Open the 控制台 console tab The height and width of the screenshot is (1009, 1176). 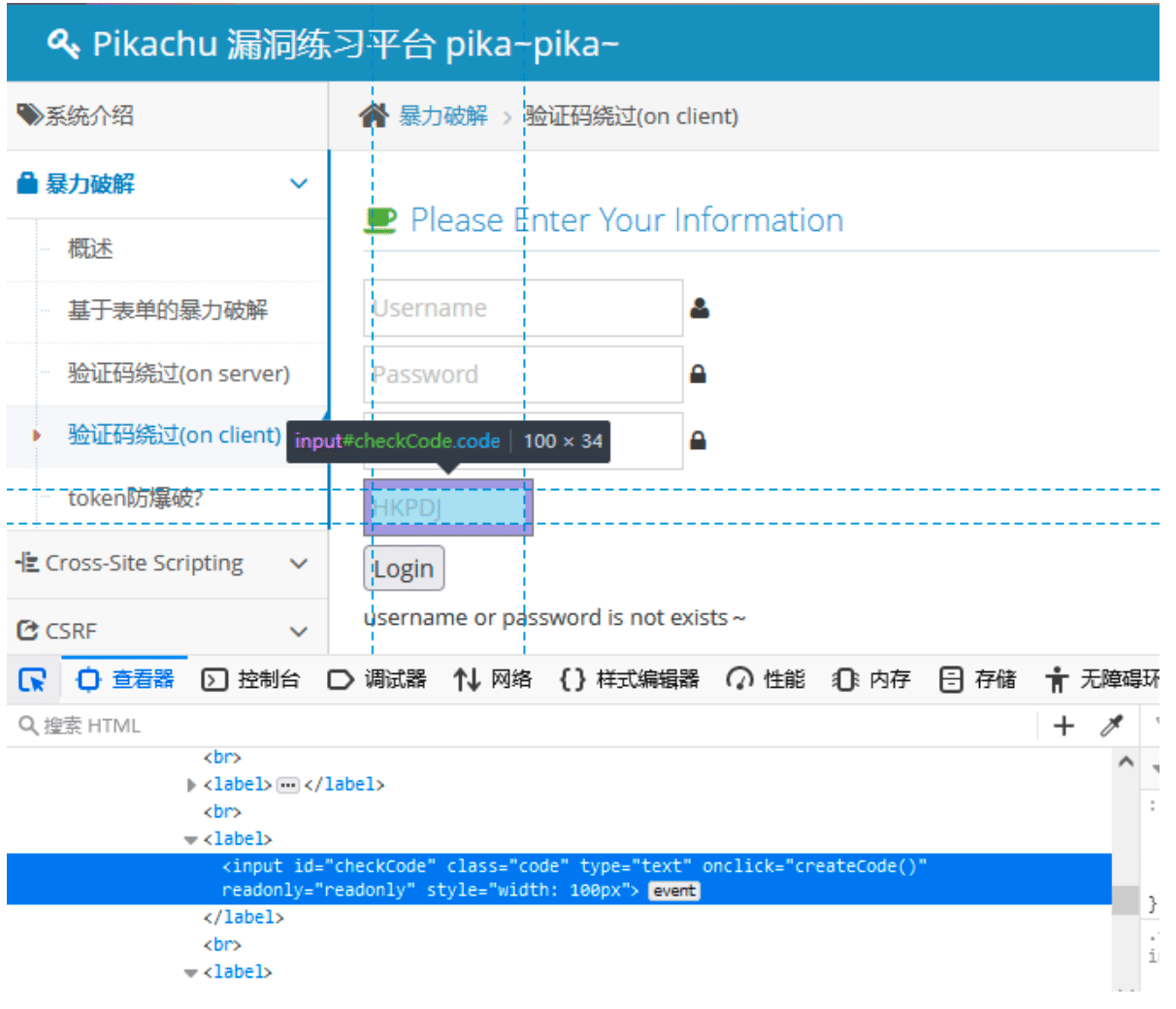(x=250, y=679)
